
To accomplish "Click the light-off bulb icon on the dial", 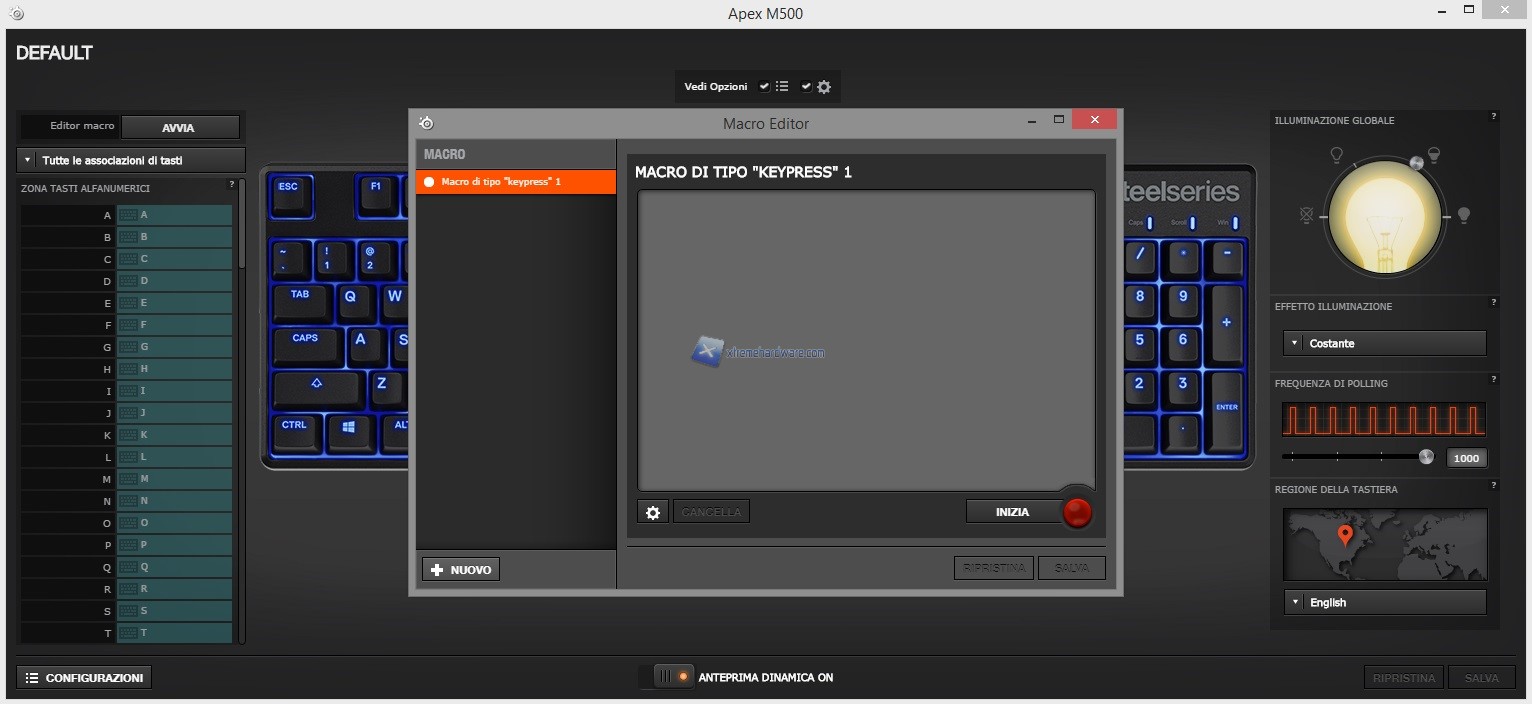I will 1306,215.
